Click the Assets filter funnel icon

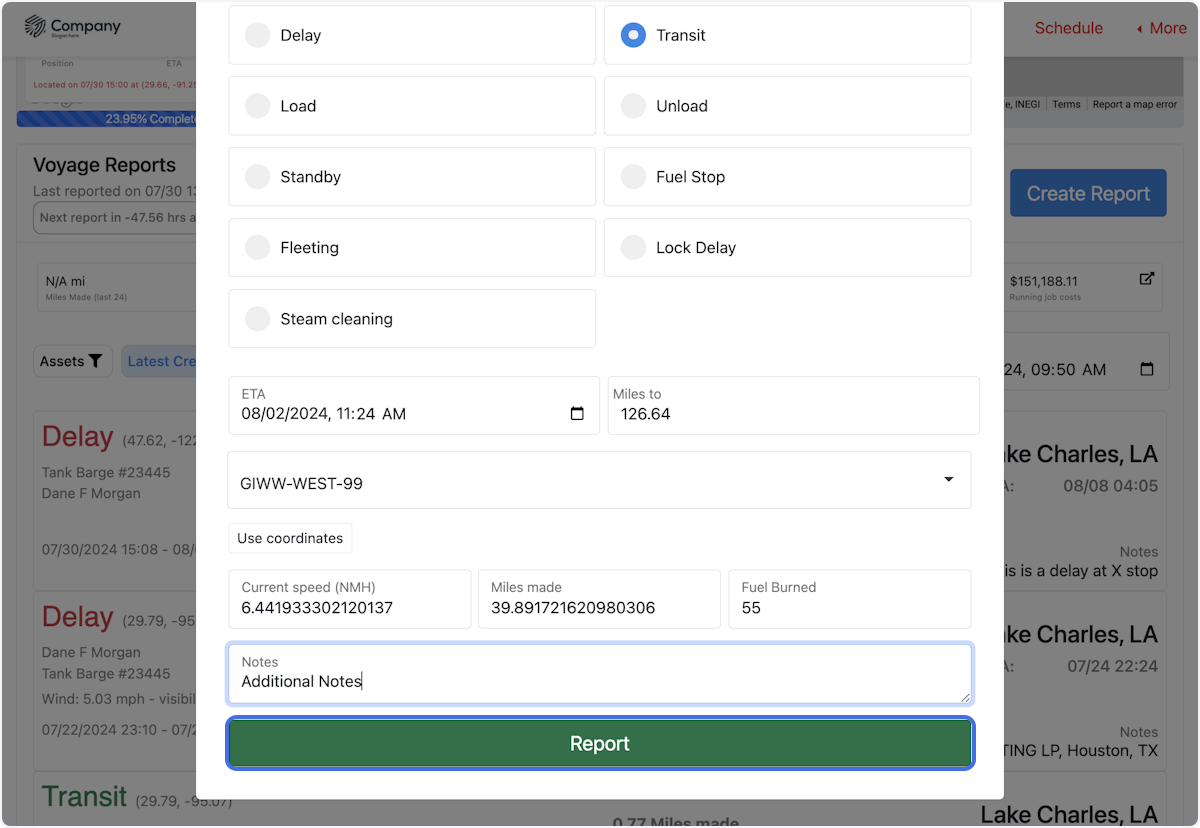[x=95, y=361]
